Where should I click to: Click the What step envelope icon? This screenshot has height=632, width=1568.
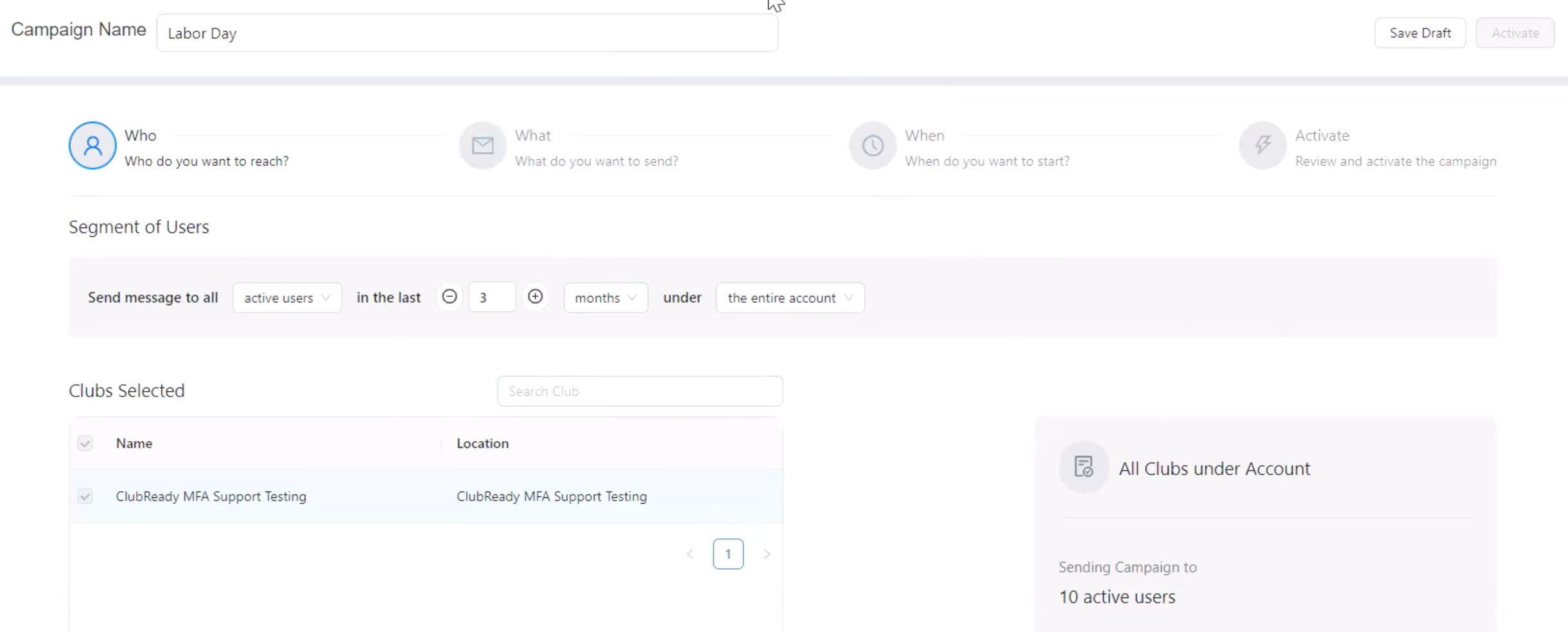coord(483,146)
